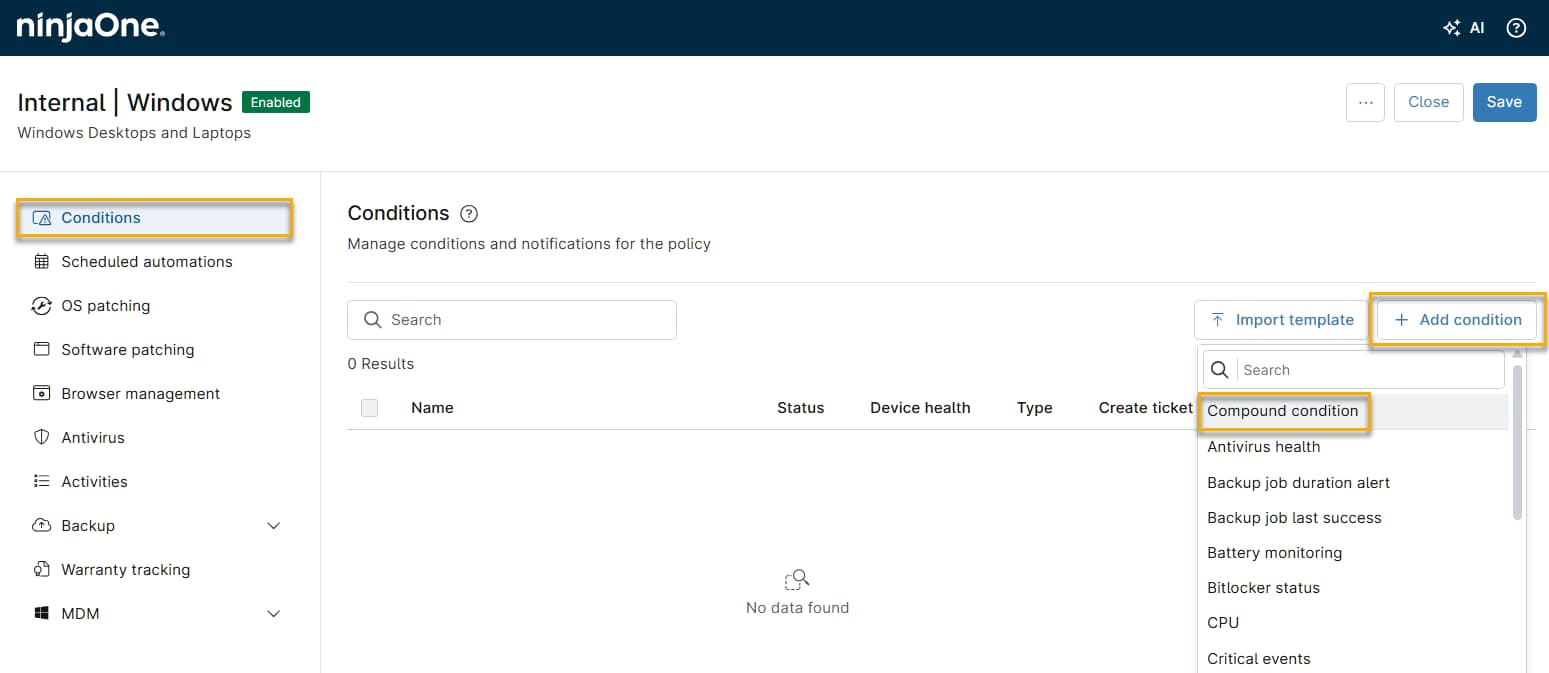This screenshot has width=1549, height=673.
Task: Click the Activities list icon
Action: click(42, 482)
